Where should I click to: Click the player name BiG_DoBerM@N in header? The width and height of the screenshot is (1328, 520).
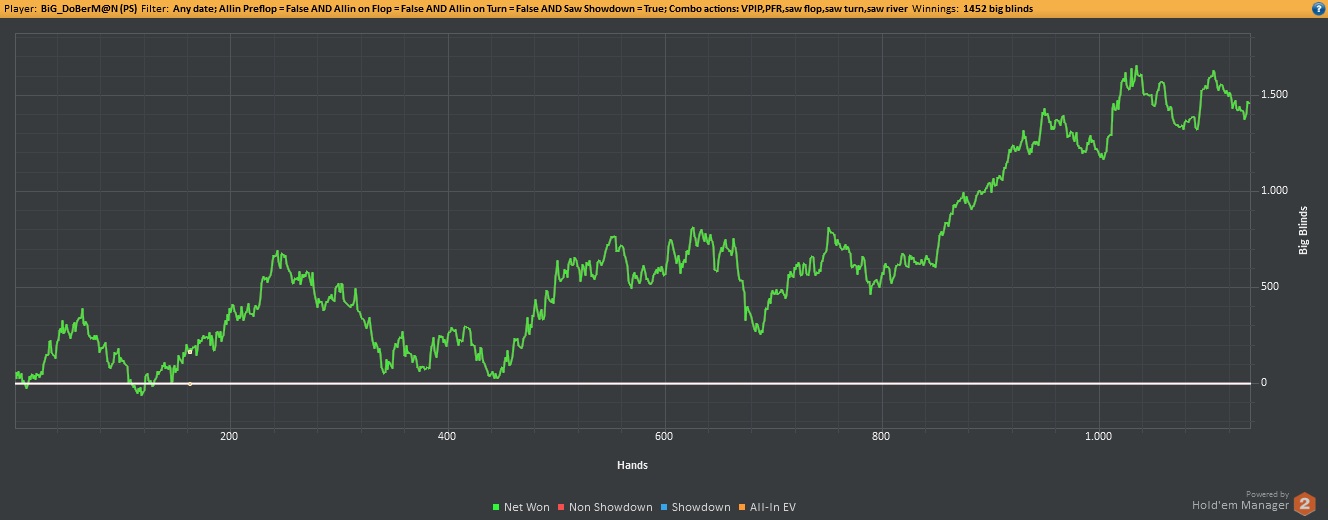[x=79, y=8]
